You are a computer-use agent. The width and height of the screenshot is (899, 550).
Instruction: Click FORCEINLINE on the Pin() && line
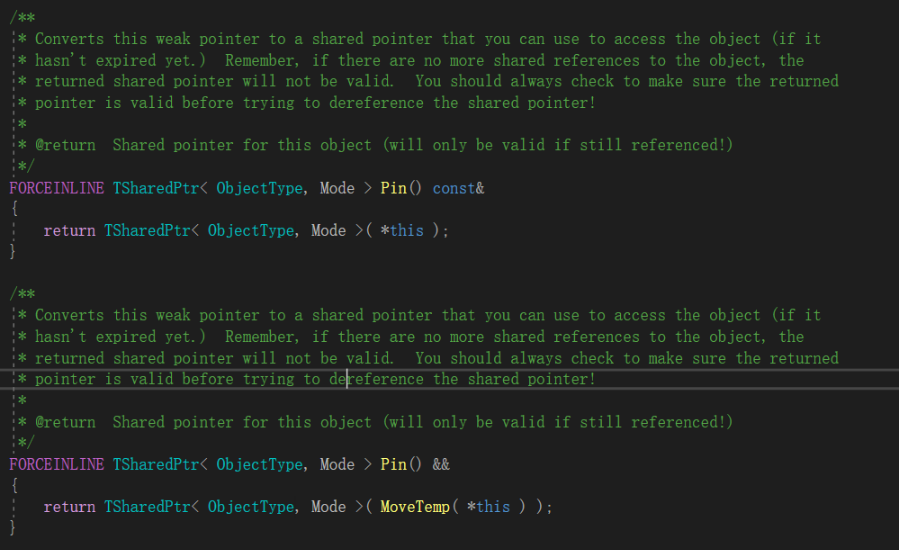tap(56, 464)
